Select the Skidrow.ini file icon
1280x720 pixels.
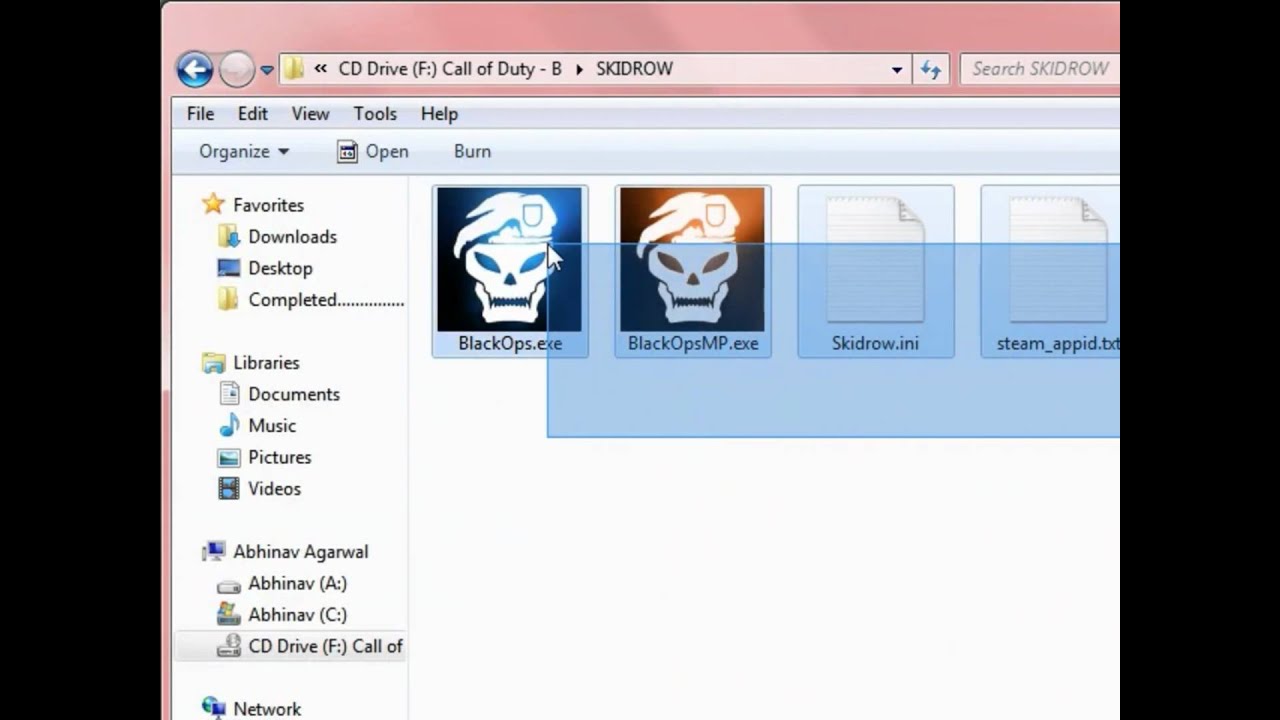875,260
